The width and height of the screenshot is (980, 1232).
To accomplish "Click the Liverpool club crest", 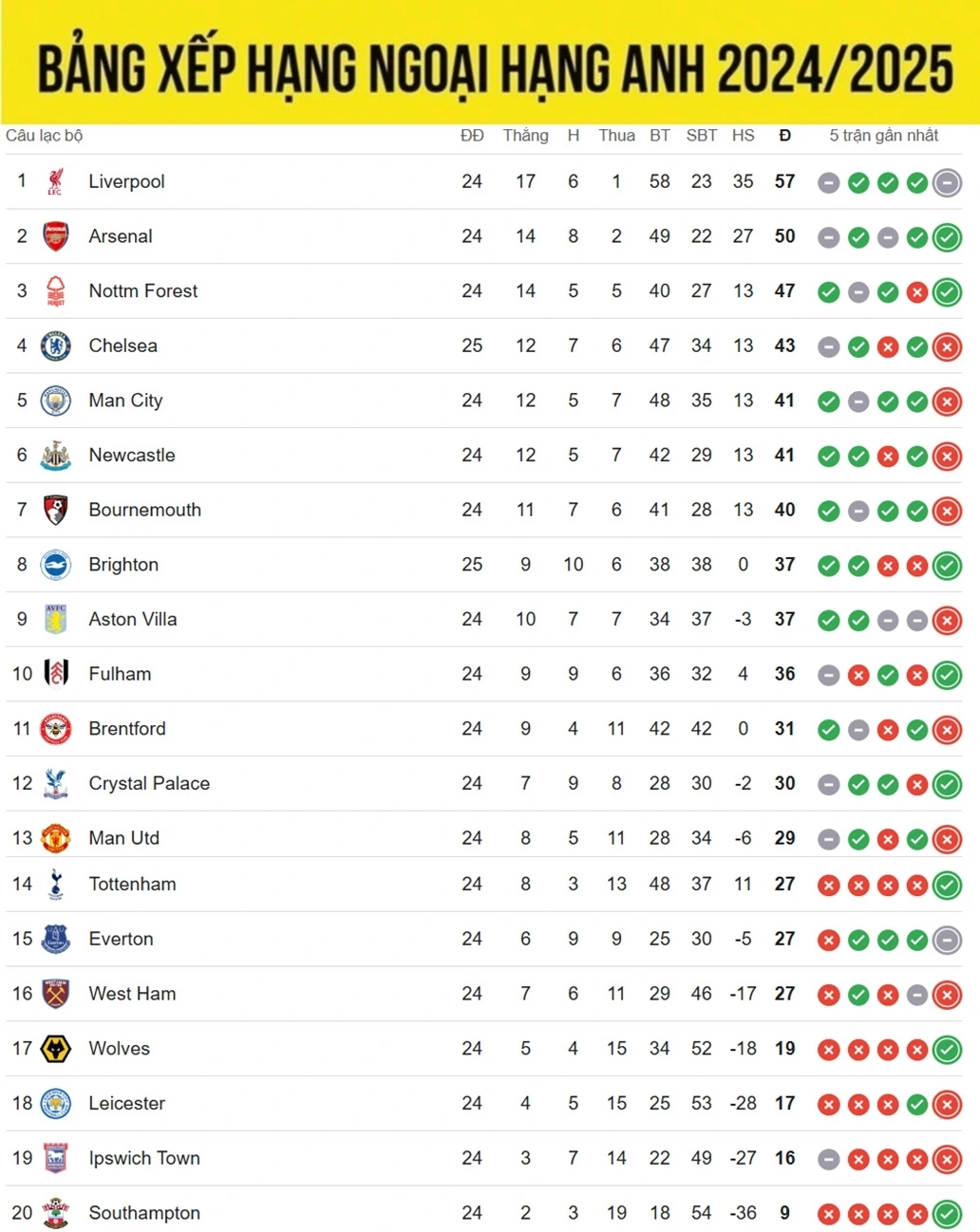I will pyautogui.click(x=55, y=181).
